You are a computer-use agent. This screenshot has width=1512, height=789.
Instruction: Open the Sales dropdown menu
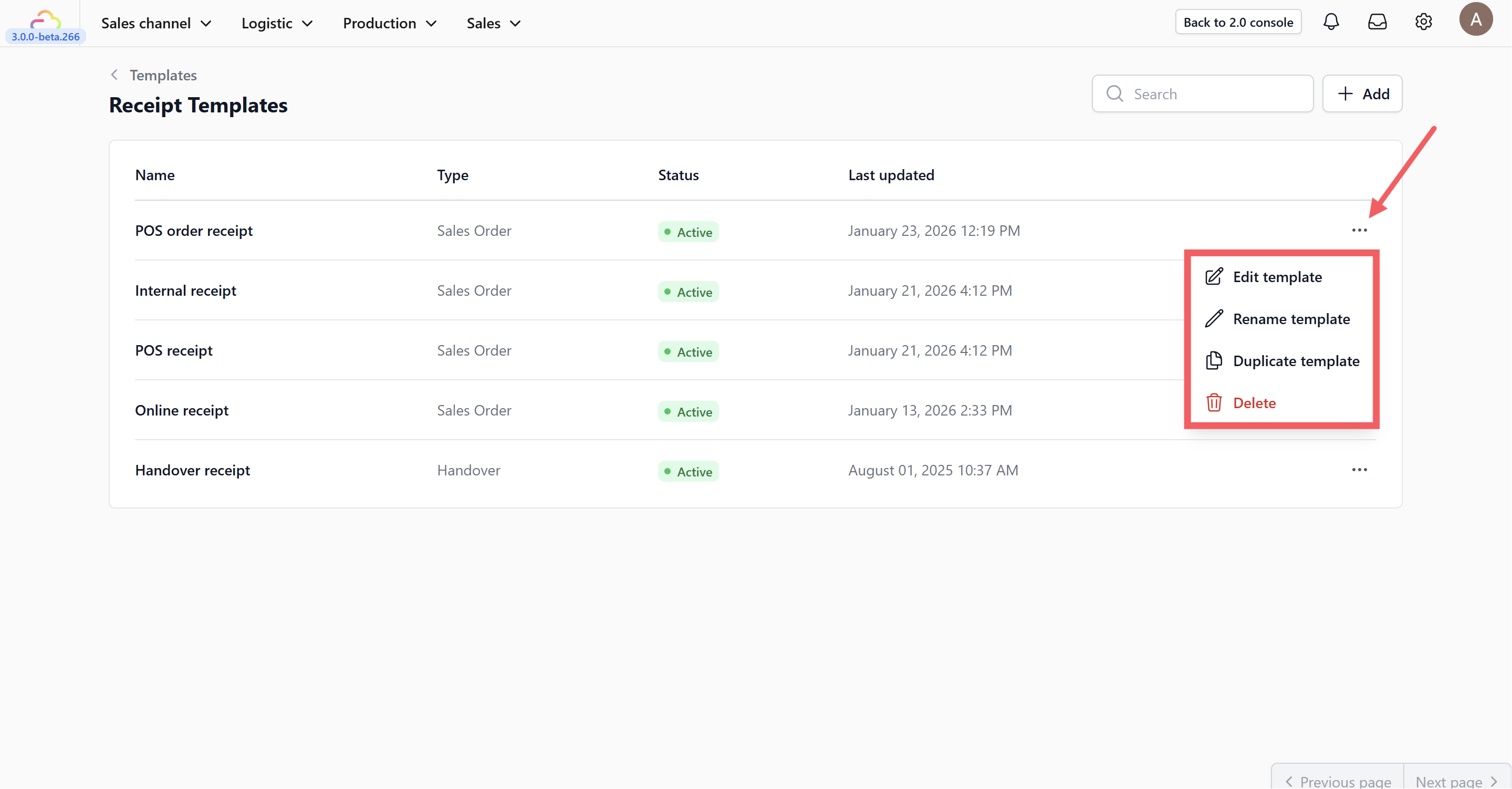pyautogui.click(x=494, y=24)
